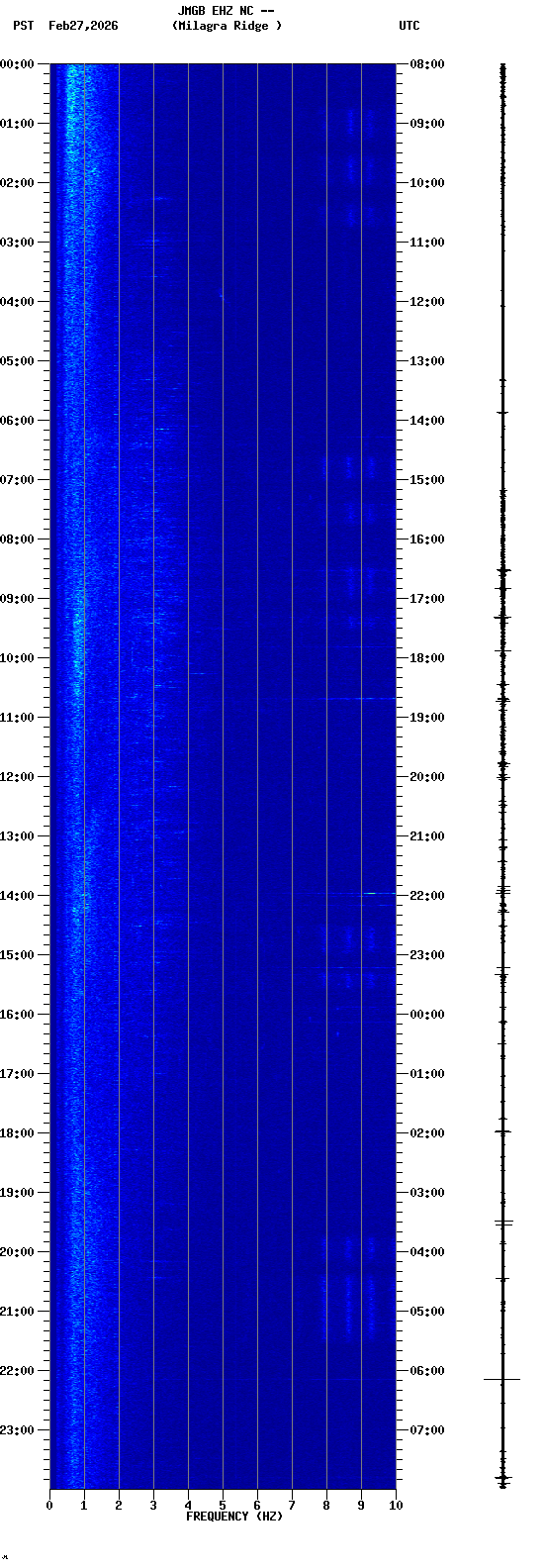Click the 09:00 PST time label
Viewport: 546px width, 1568px height.
tap(17, 599)
